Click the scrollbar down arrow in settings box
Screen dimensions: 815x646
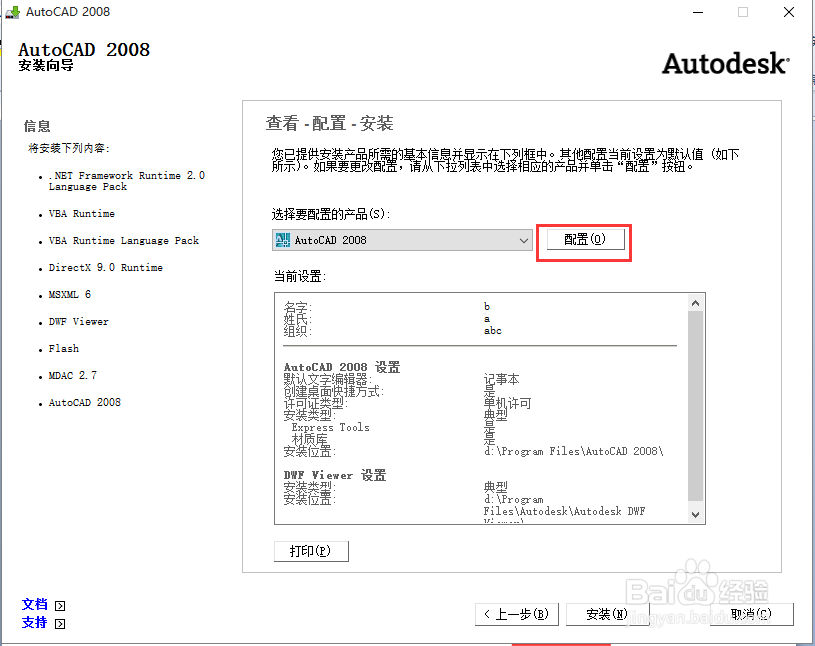tap(697, 516)
